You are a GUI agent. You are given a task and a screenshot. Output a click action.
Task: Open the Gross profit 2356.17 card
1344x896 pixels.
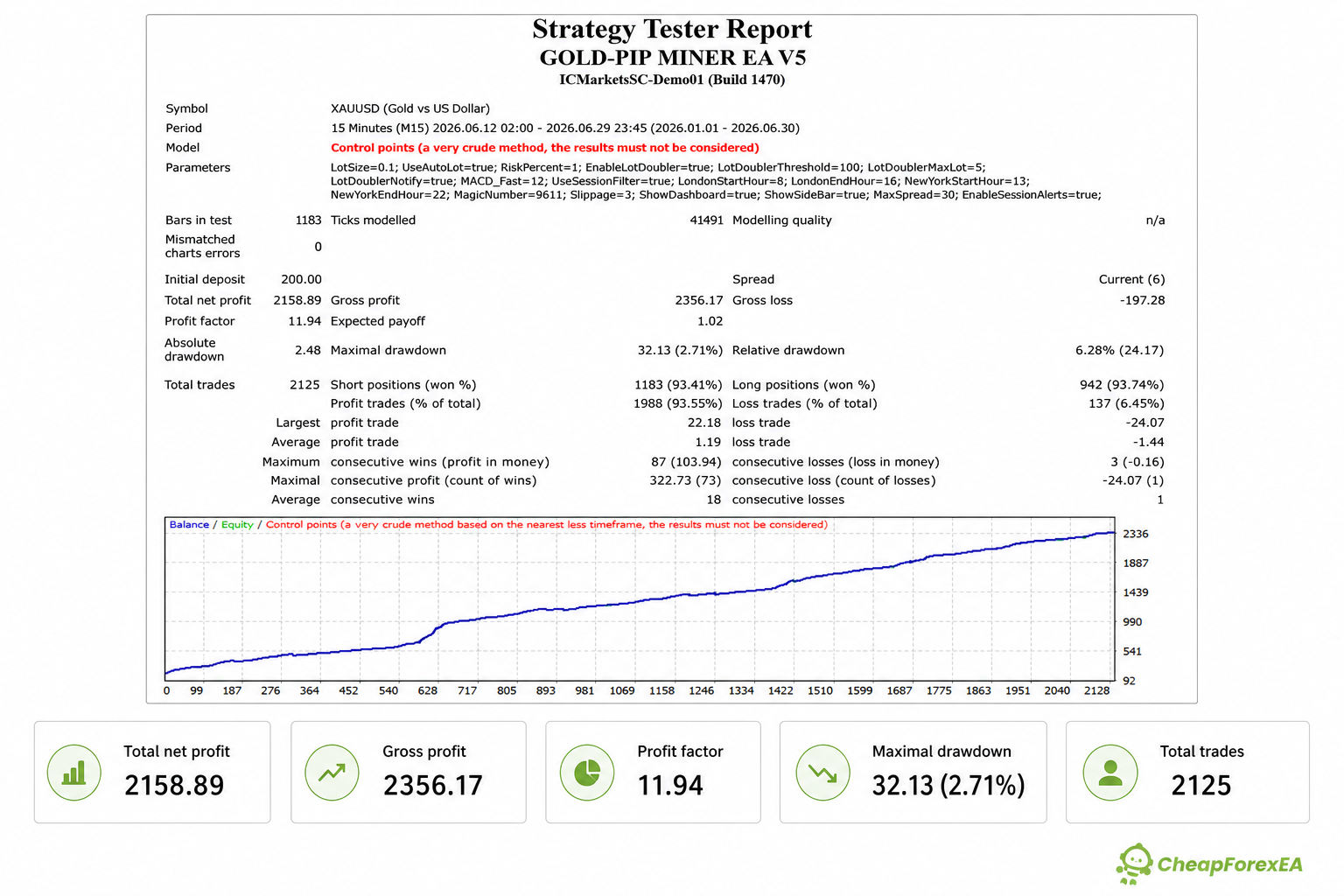[409, 772]
